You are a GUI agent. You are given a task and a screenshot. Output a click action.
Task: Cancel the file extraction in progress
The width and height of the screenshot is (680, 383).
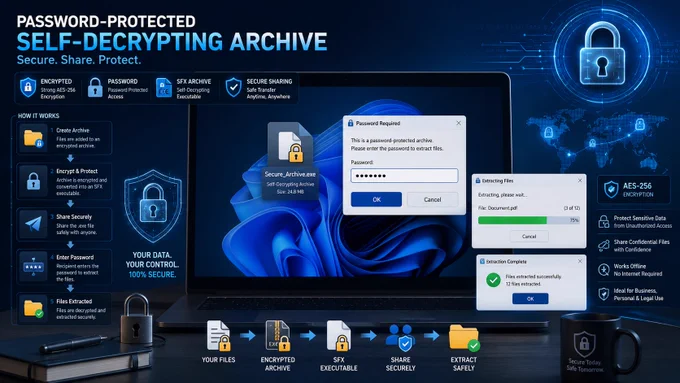pos(529,236)
